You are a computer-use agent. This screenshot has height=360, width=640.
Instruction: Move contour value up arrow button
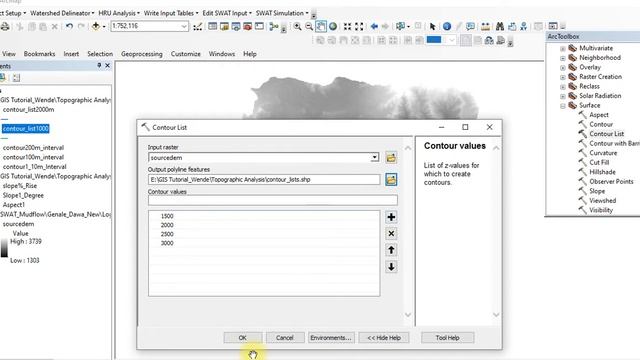point(391,250)
